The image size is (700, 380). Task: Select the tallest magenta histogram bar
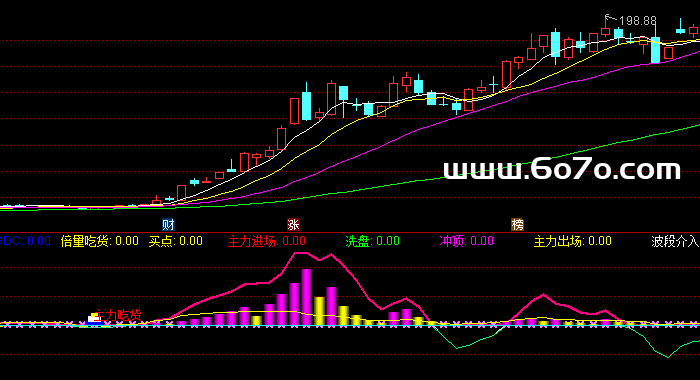tap(306, 297)
